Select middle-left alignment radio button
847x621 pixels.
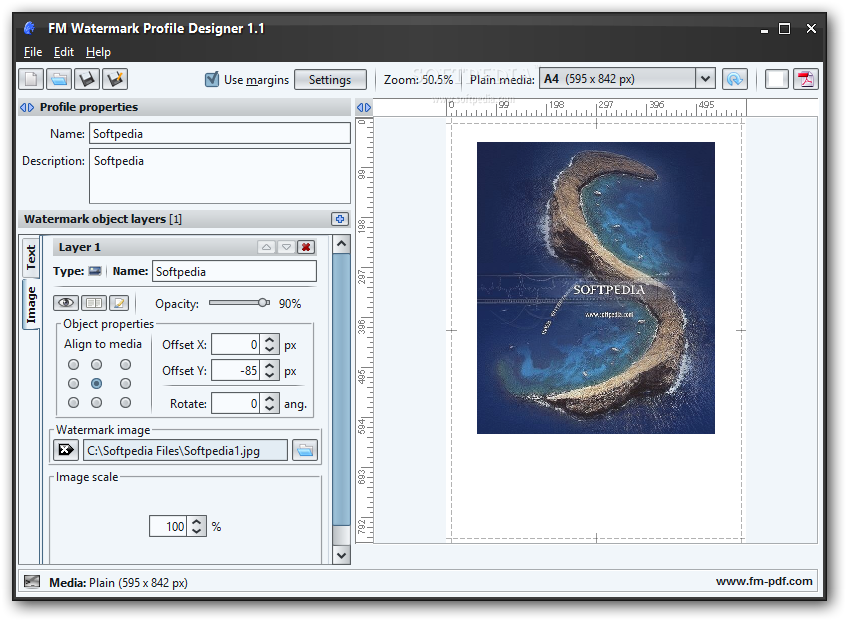73,383
